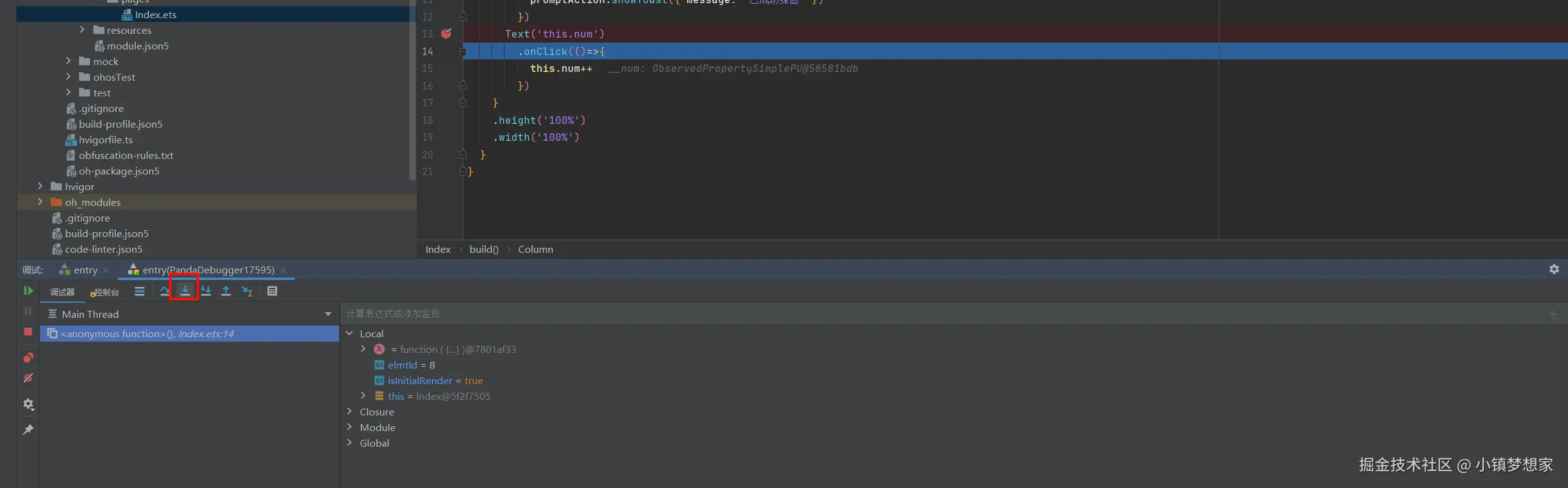Open oh-package.json5 file
This screenshot has width=1568, height=488.
pos(119,171)
